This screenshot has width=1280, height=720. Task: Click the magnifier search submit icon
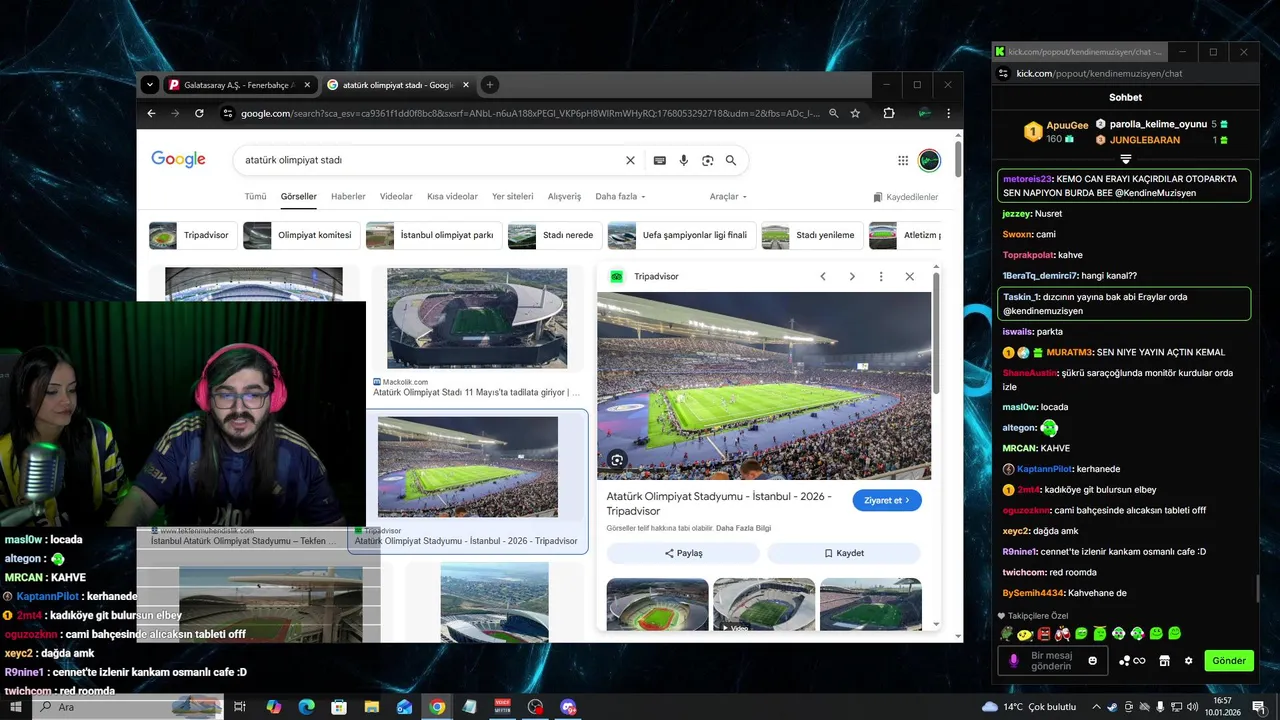coord(731,160)
